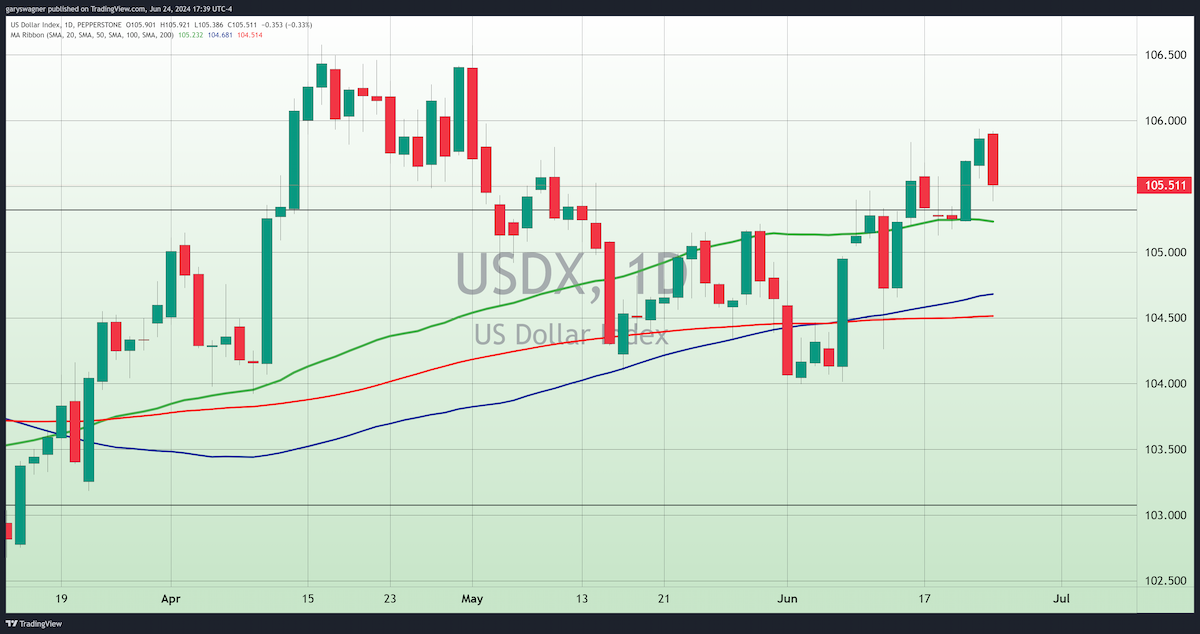Click the TradingView logo at bottom left
The height and width of the screenshot is (634, 1200).
pyautogui.click(x=33, y=622)
